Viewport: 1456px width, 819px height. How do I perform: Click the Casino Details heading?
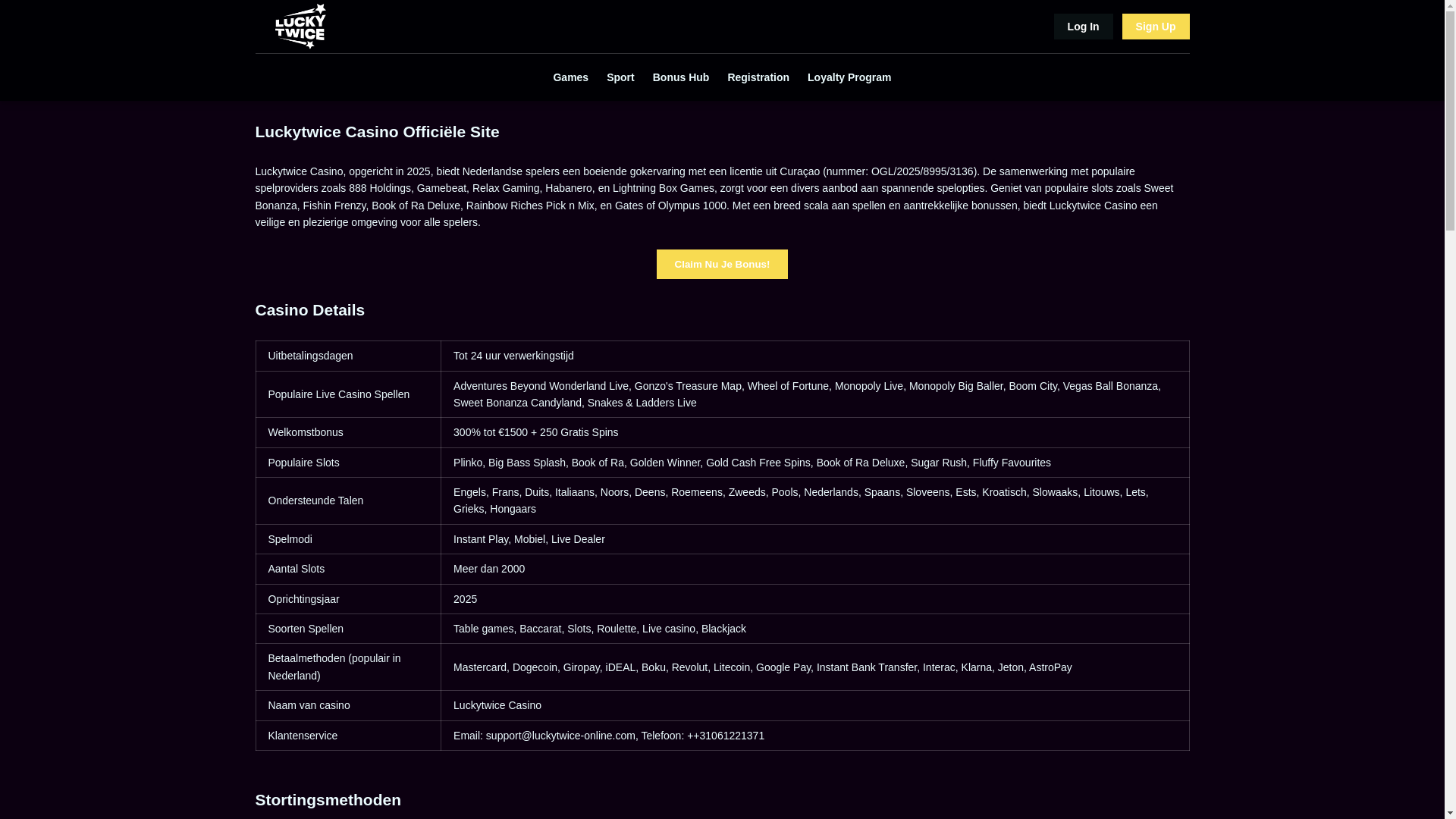(309, 310)
